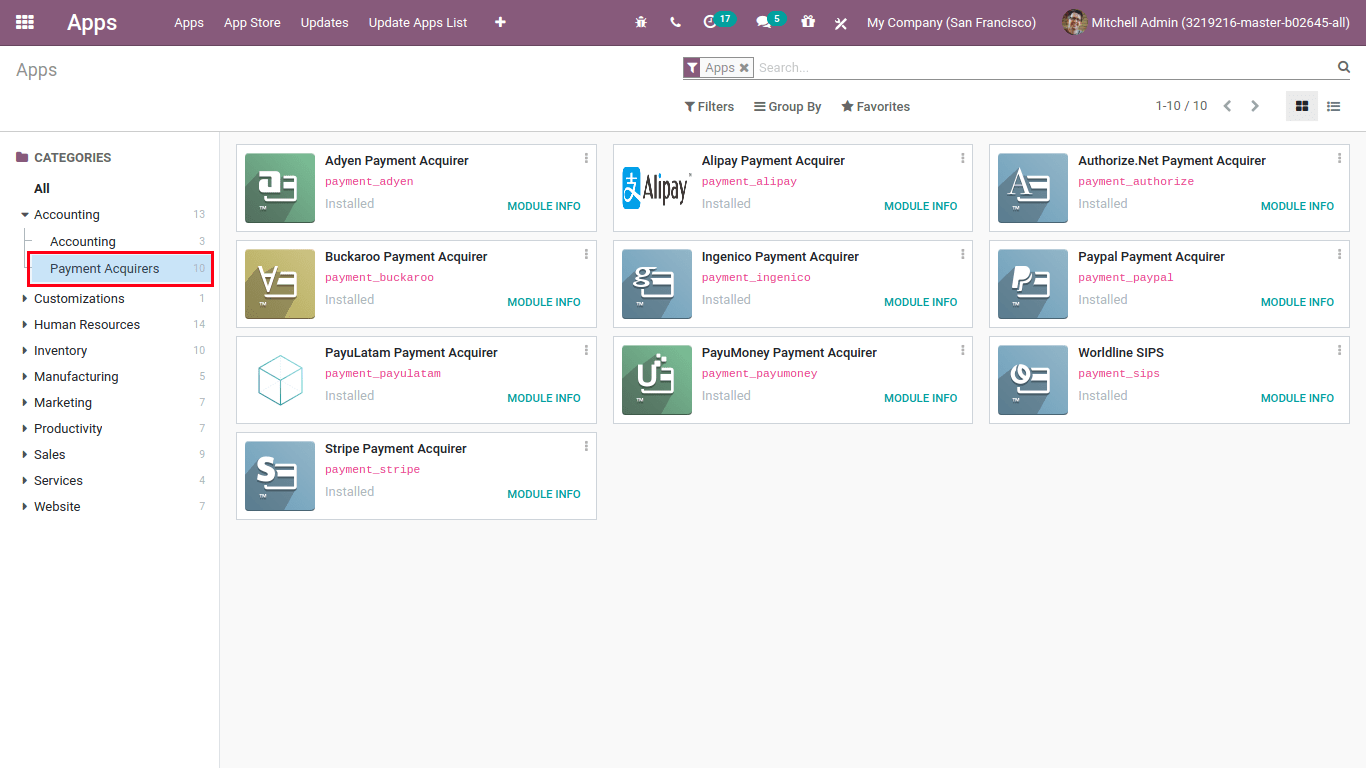Screen dimensions: 1366x768
Task: Click the search magnifier icon
Action: tap(1344, 67)
